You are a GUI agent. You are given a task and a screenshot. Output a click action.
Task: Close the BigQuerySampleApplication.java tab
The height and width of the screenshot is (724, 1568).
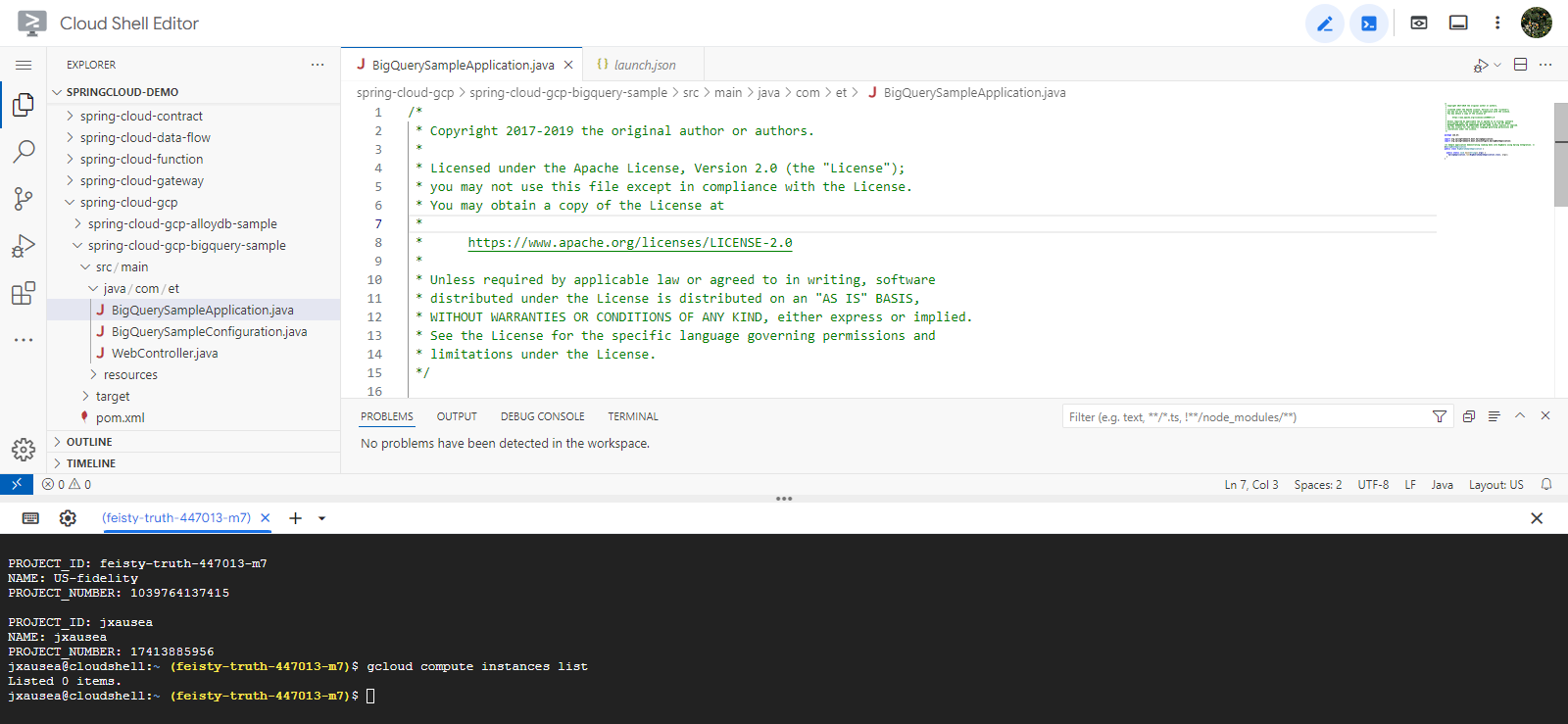click(x=568, y=65)
